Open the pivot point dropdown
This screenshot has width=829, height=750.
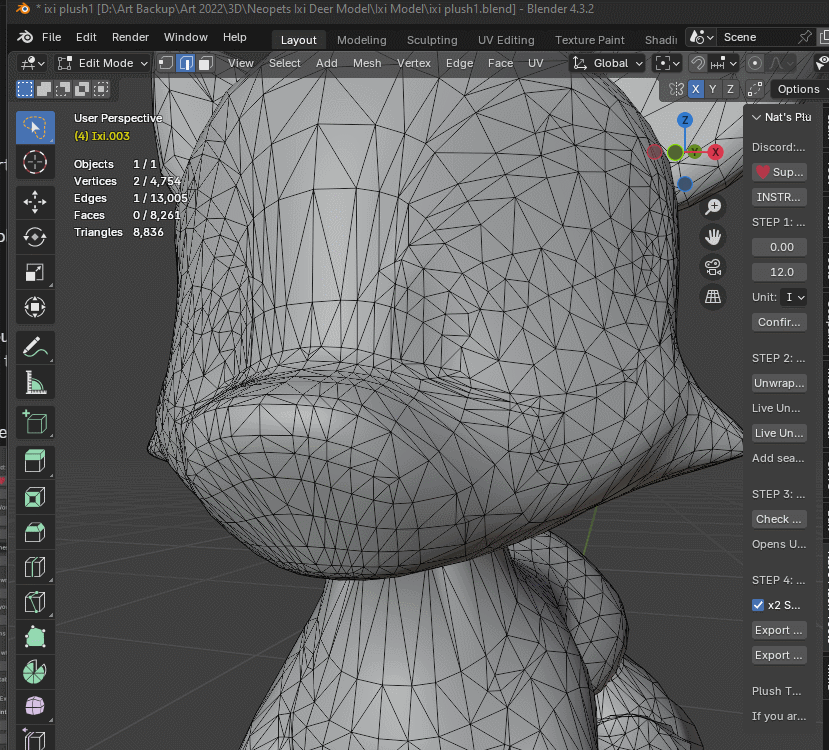667,63
